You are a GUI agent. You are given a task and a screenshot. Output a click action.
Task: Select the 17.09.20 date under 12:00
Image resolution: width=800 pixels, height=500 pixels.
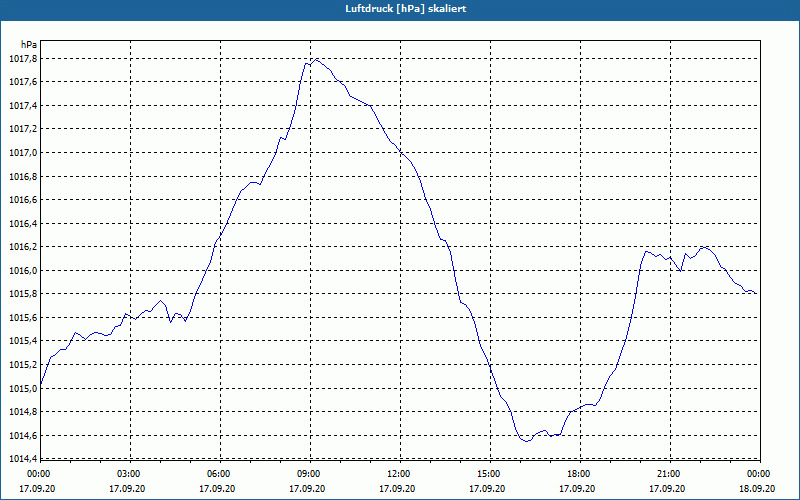pyautogui.click(x=397, y=488)
